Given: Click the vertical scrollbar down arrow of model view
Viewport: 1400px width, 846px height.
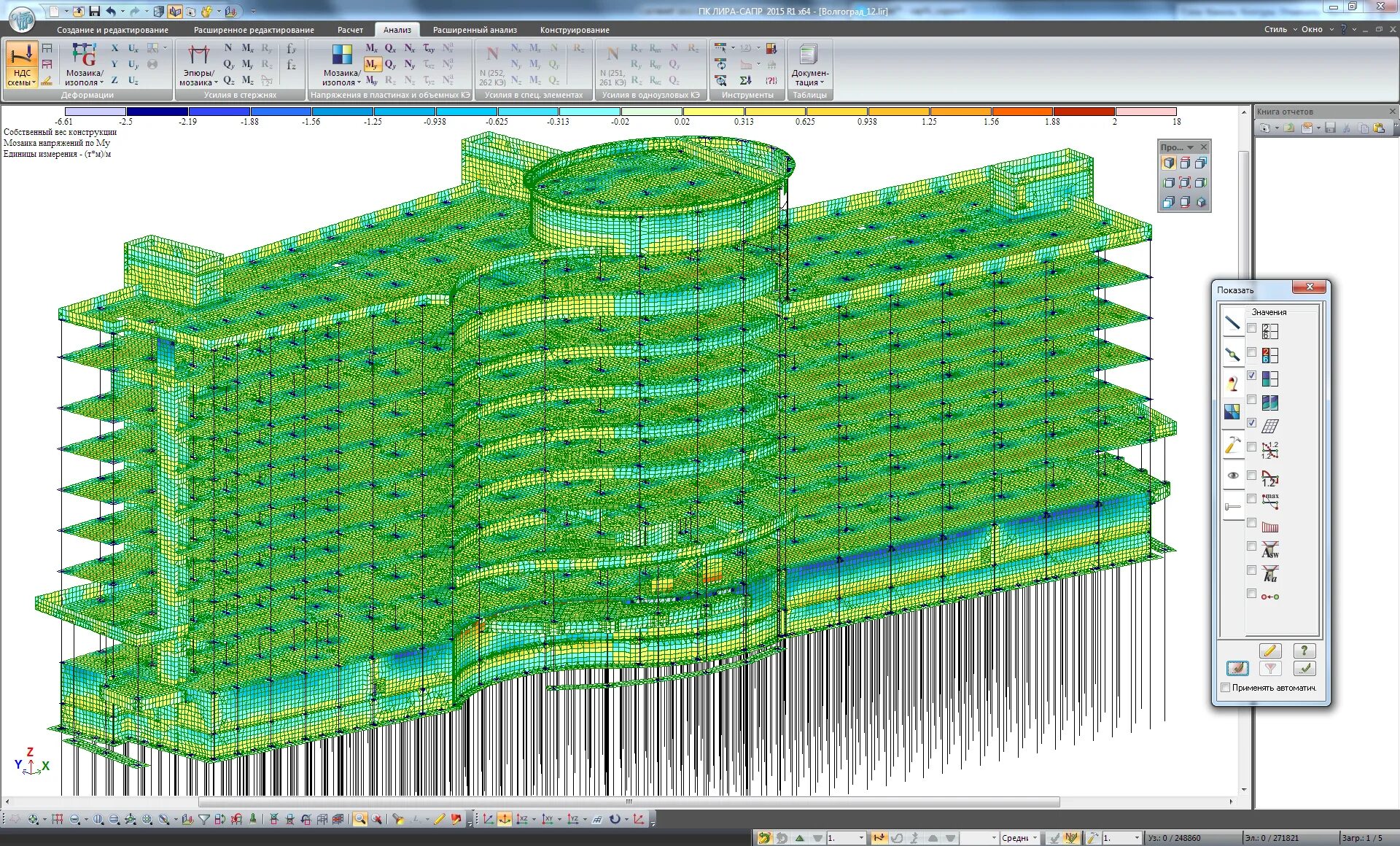Looking at the screenshot, I should pos(1244,789).
